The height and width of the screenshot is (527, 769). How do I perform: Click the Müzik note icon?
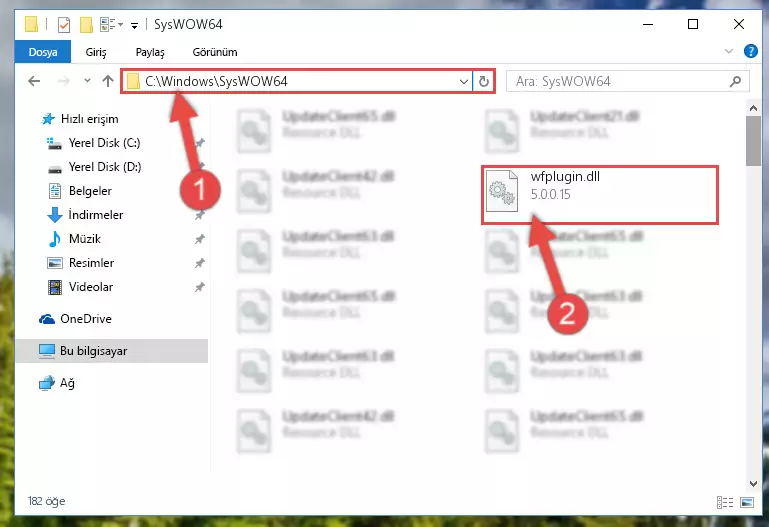[x=54, y=239]
